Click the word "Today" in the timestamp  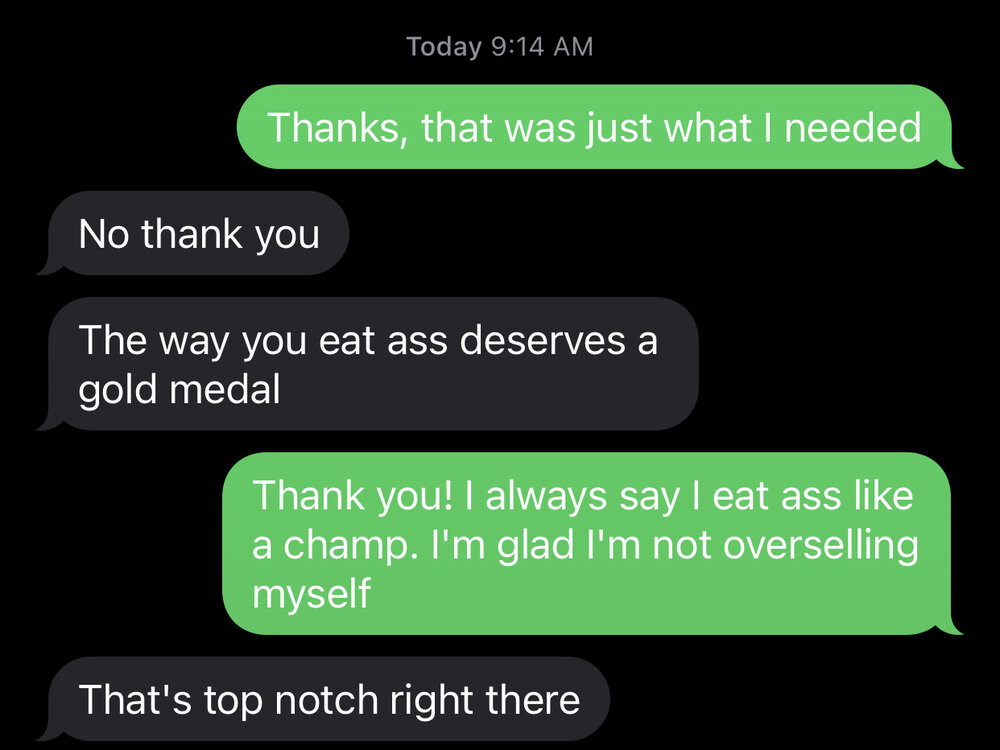pyautogui.click(x=445, y=47)
